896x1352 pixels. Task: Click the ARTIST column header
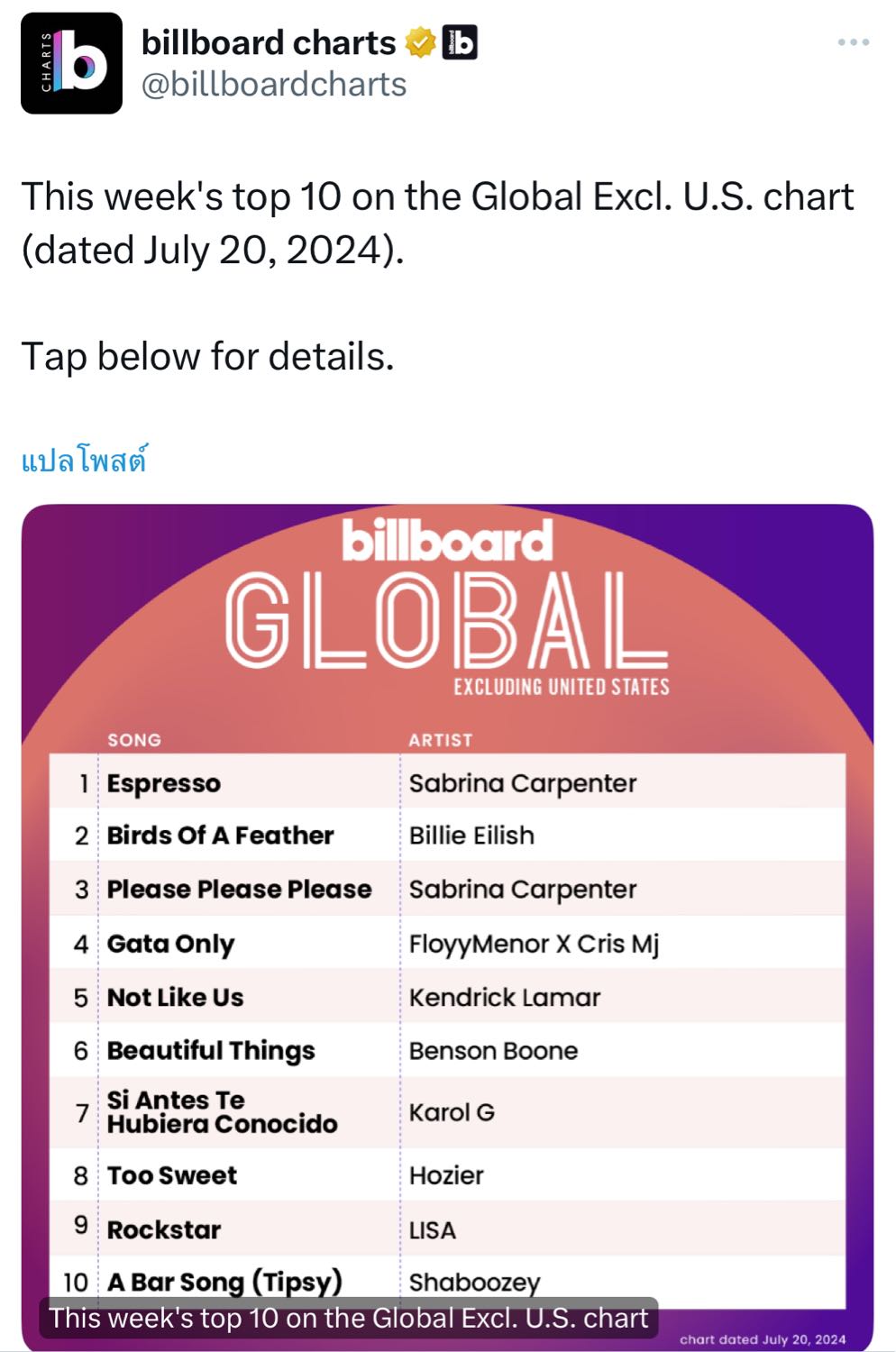440,740
